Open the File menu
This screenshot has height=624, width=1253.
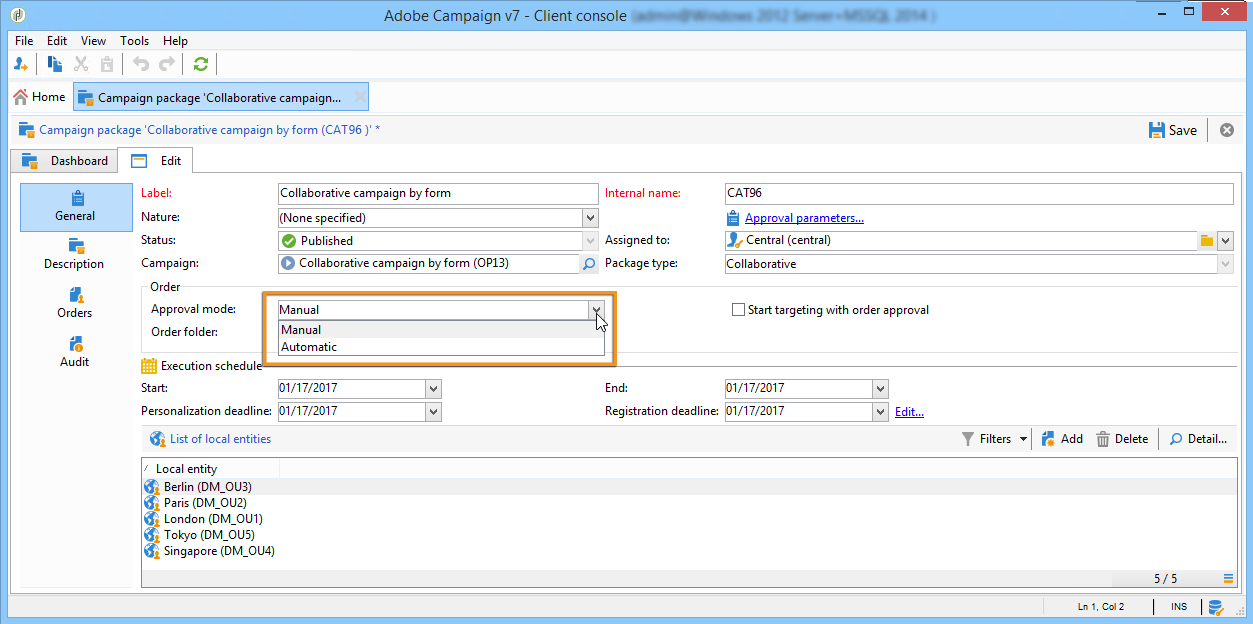[24, 41]
